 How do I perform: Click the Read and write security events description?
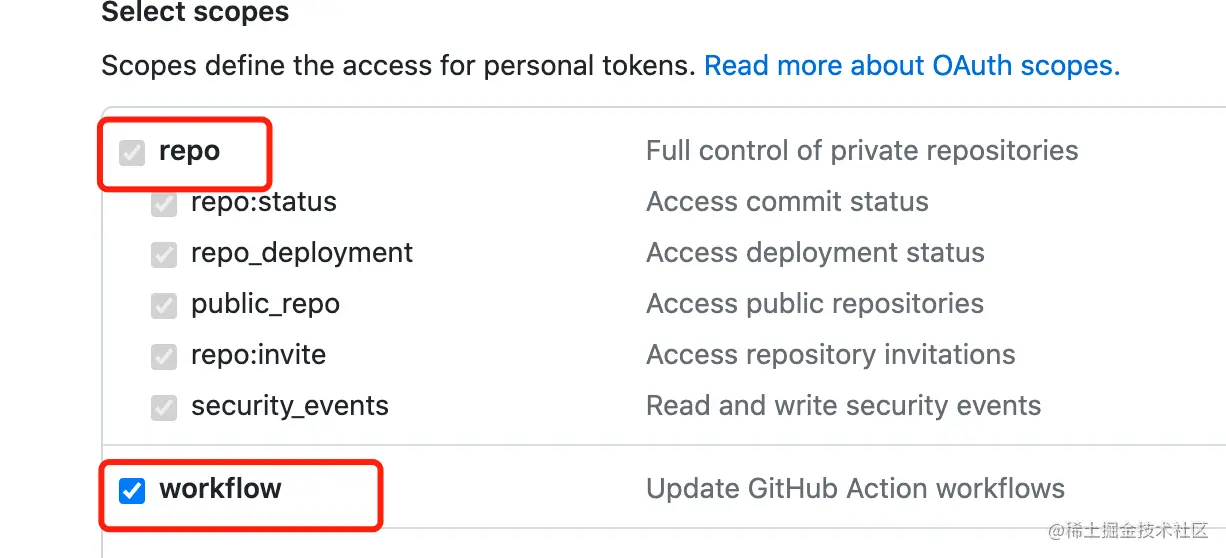pos(843,406)
